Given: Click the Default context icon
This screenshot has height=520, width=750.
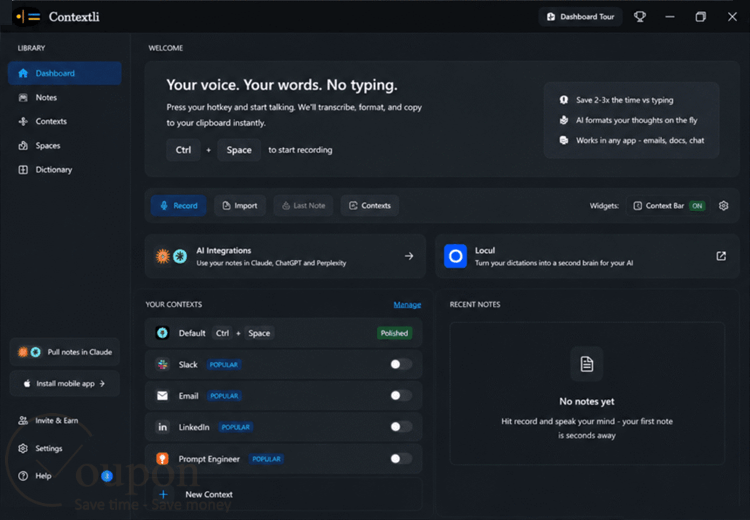Looking at the screenshot, I should click(x=163, y=333).
